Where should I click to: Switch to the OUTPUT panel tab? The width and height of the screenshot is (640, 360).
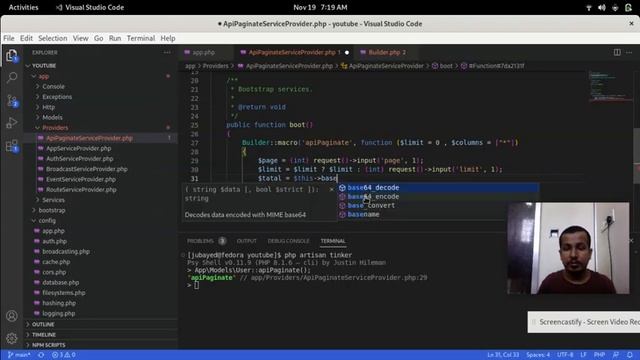tap(247, 241)
